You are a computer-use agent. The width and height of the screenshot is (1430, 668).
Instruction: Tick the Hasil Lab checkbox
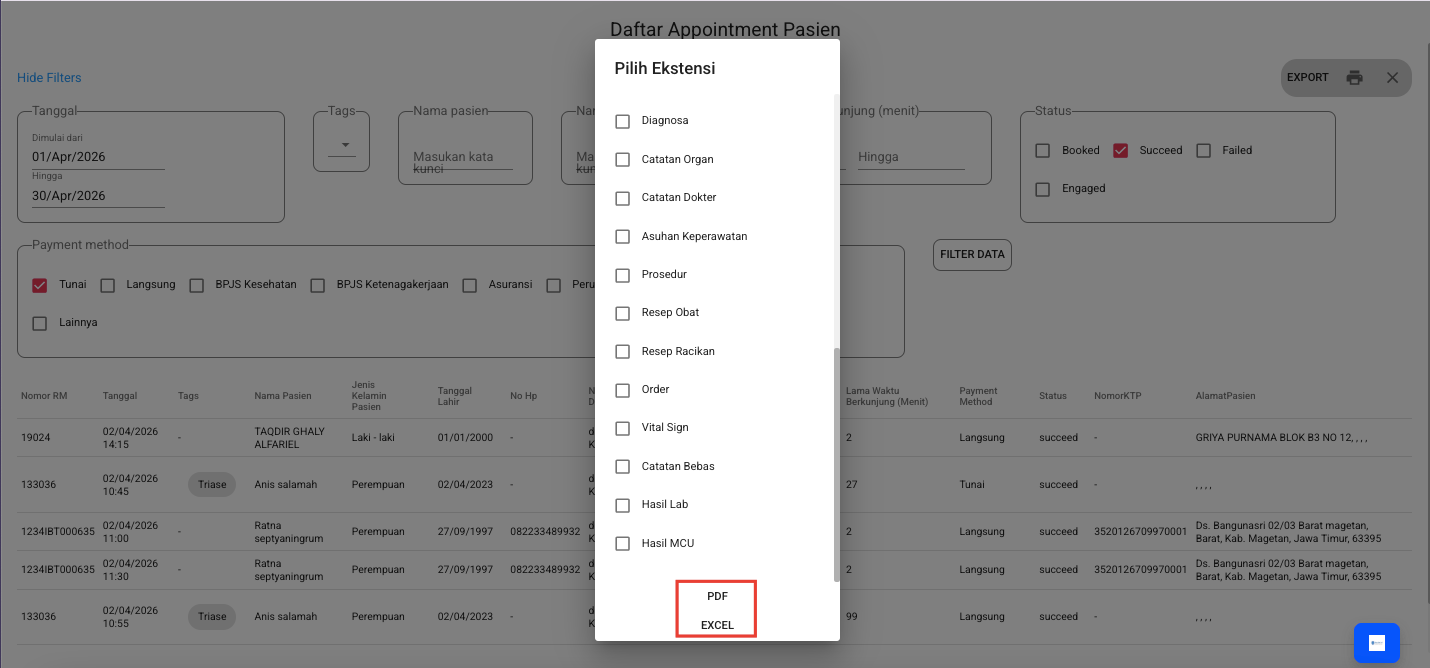pyautogui.click(x=622, y=505)
